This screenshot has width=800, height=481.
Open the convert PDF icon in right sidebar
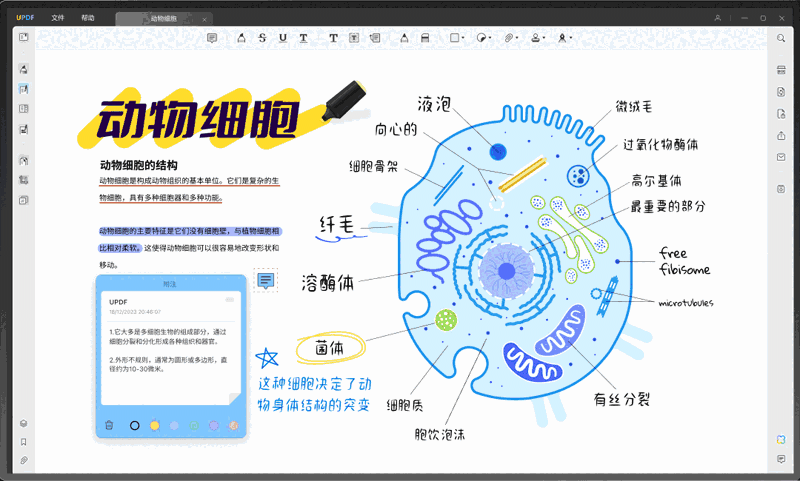(781, 92)
